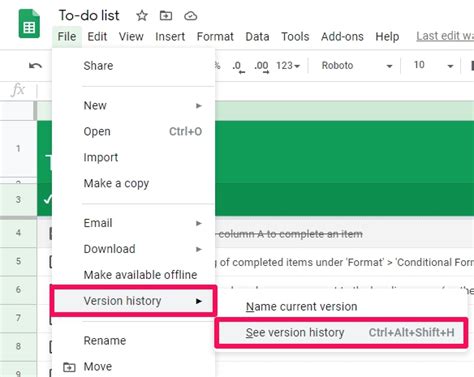The width and height of the screenshot is (474, 377).
Task: Open the 123 number format dropdown
Action: (288, 66)
